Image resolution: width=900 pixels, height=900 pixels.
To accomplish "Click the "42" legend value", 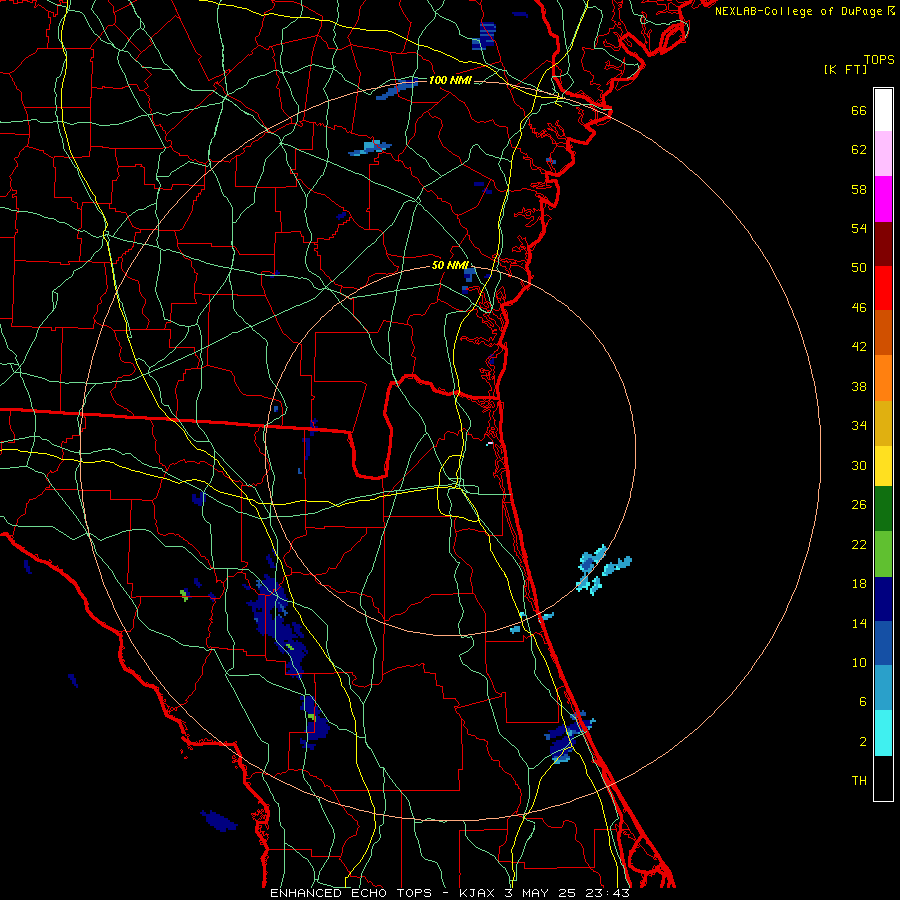I will tap(859, 347).
